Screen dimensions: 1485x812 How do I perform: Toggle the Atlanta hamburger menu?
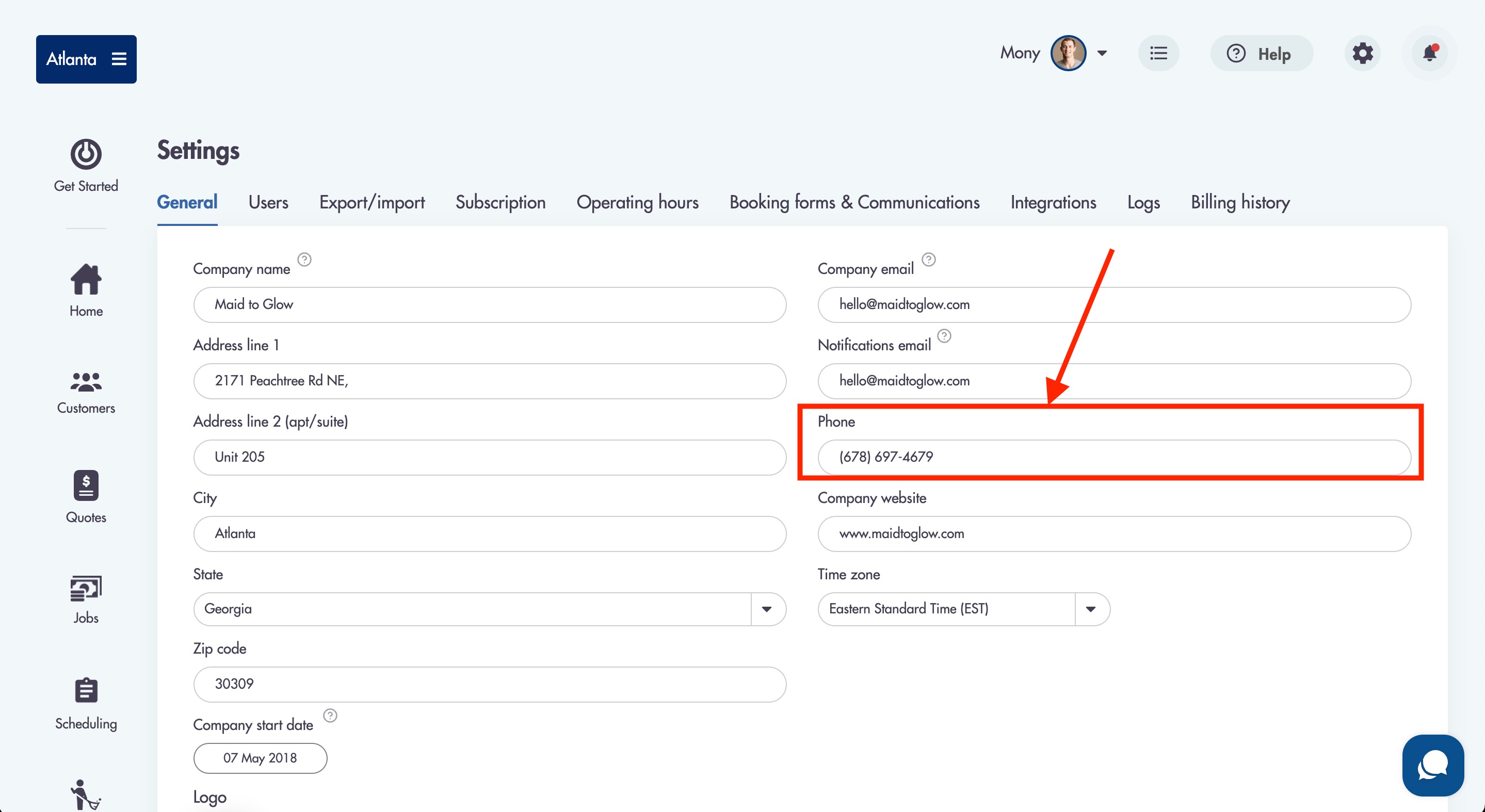tap(119, 59)
